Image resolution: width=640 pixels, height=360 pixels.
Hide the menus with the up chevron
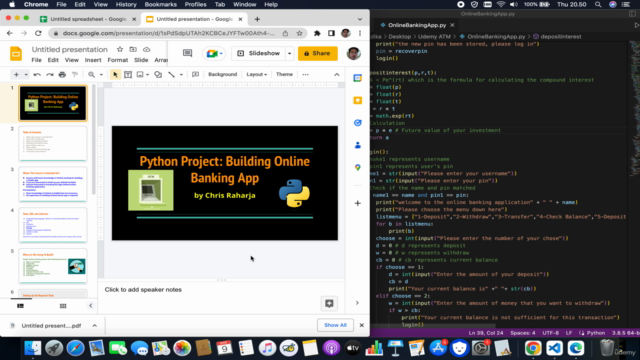337,75
